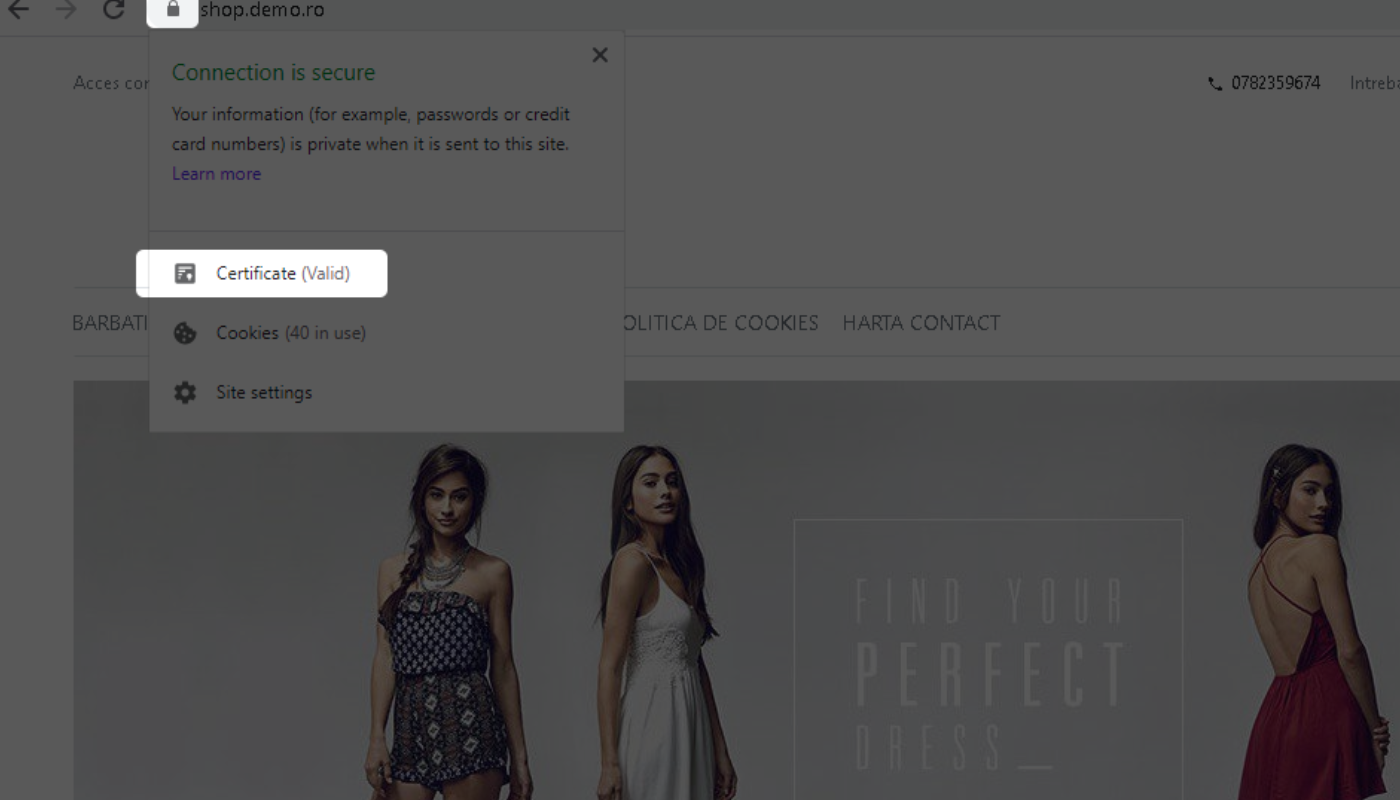Reload the page with refresh icon
Viewport: 1400px width, 800px height.
click(x=114, y=10)
